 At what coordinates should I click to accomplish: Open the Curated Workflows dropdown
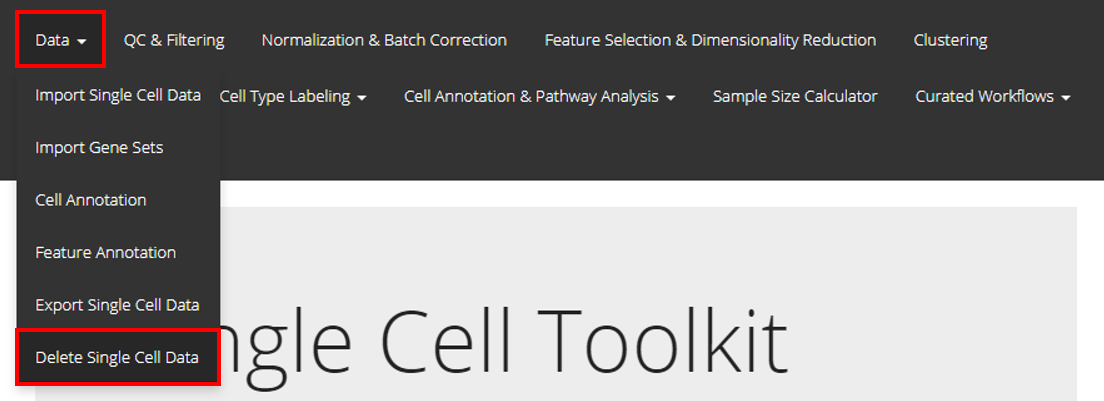coord(992,96)
